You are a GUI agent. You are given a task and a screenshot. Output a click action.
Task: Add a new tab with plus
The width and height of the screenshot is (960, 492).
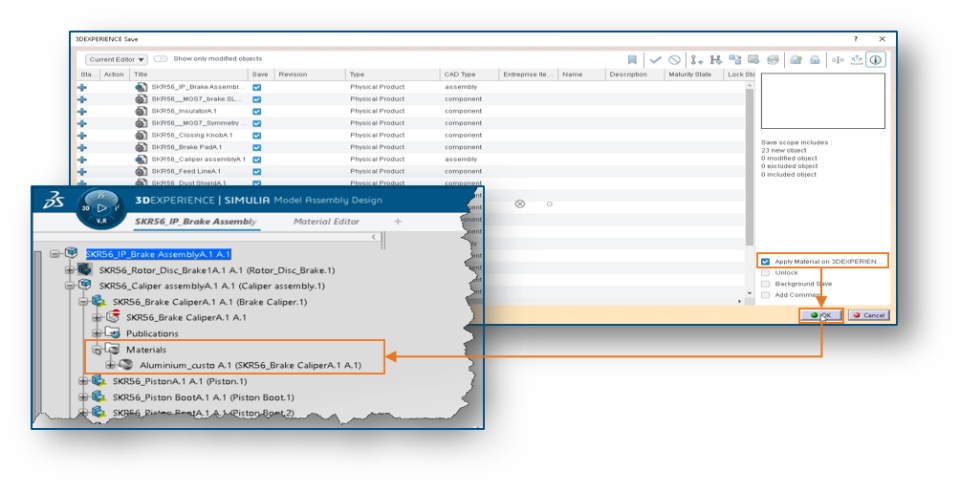(398, 222)
